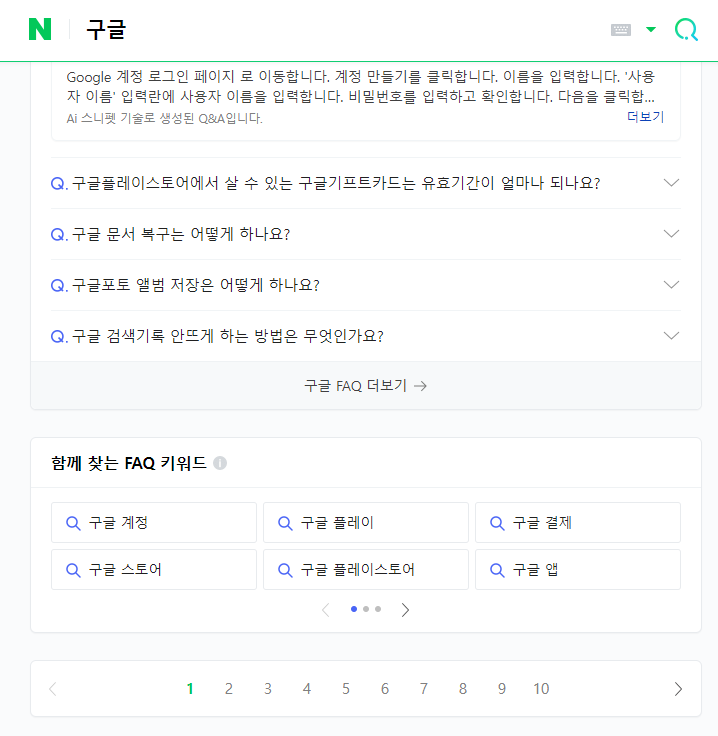Go to results page 2

tap(229, 689)
